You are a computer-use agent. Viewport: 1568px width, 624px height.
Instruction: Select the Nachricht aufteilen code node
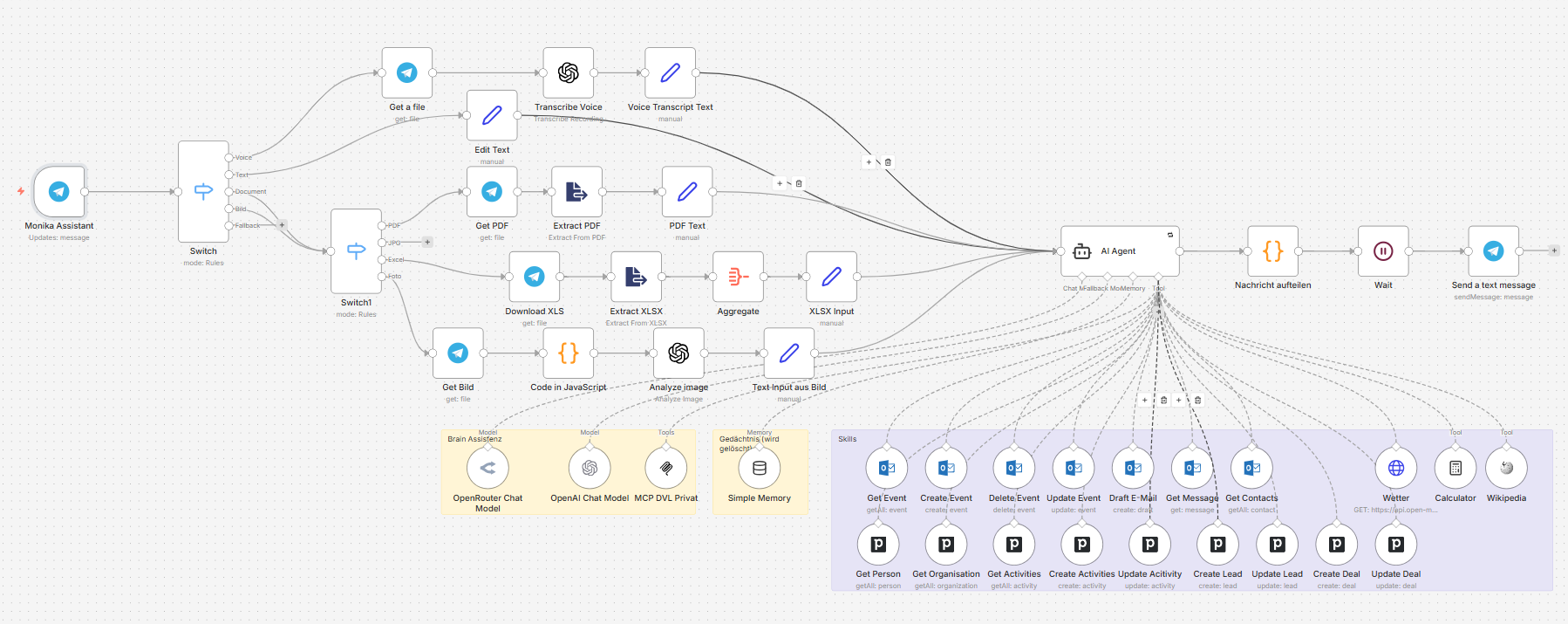(x=1272, y=251)
